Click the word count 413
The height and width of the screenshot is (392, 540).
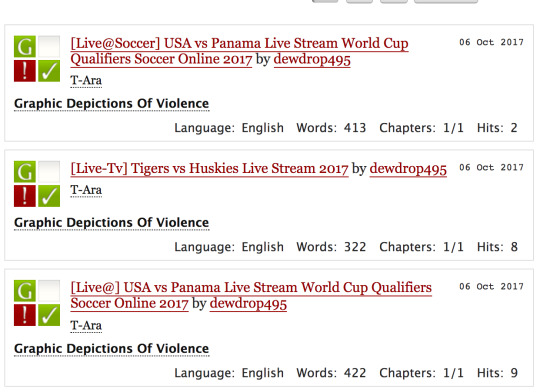(355, 128)
